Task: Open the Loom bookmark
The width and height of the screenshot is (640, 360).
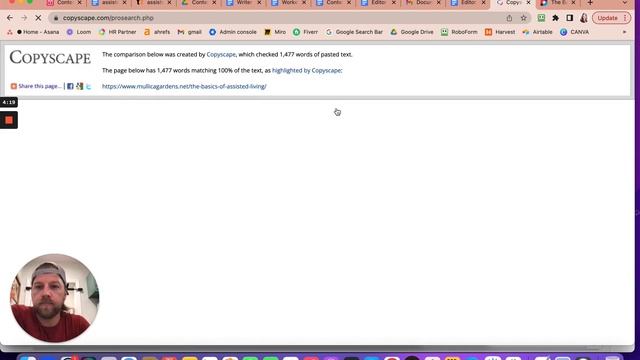Action: (x=79, y=32)
